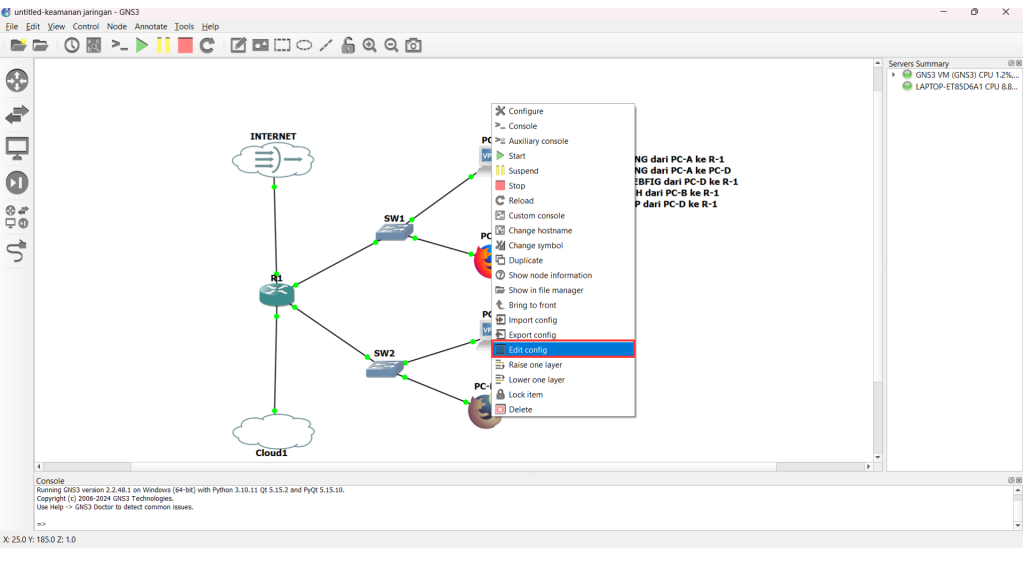Expand the GNS3 VM server entry

point(894,75)
